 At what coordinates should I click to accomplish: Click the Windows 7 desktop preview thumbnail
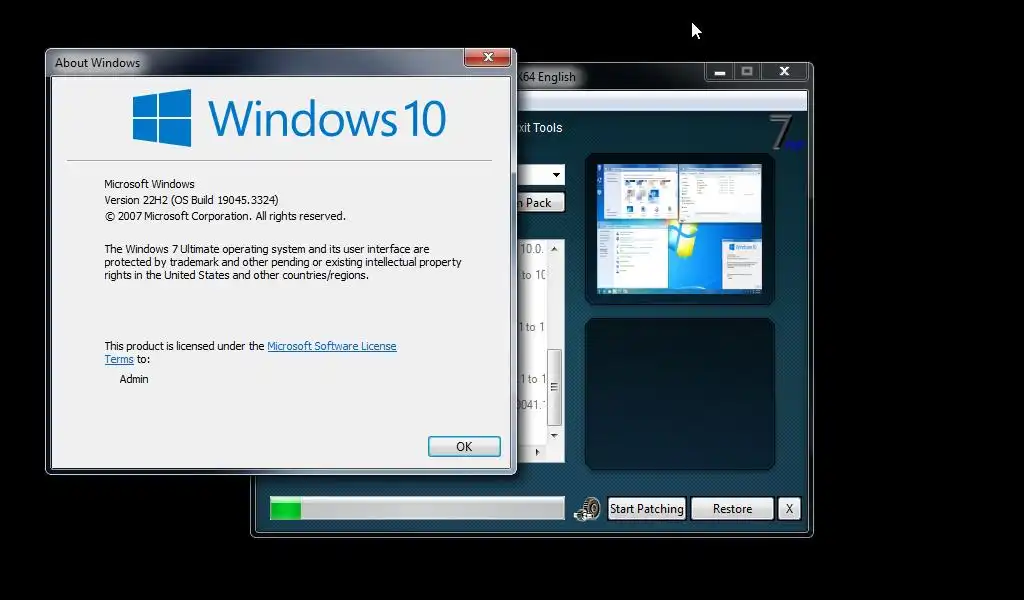point(679,229)
